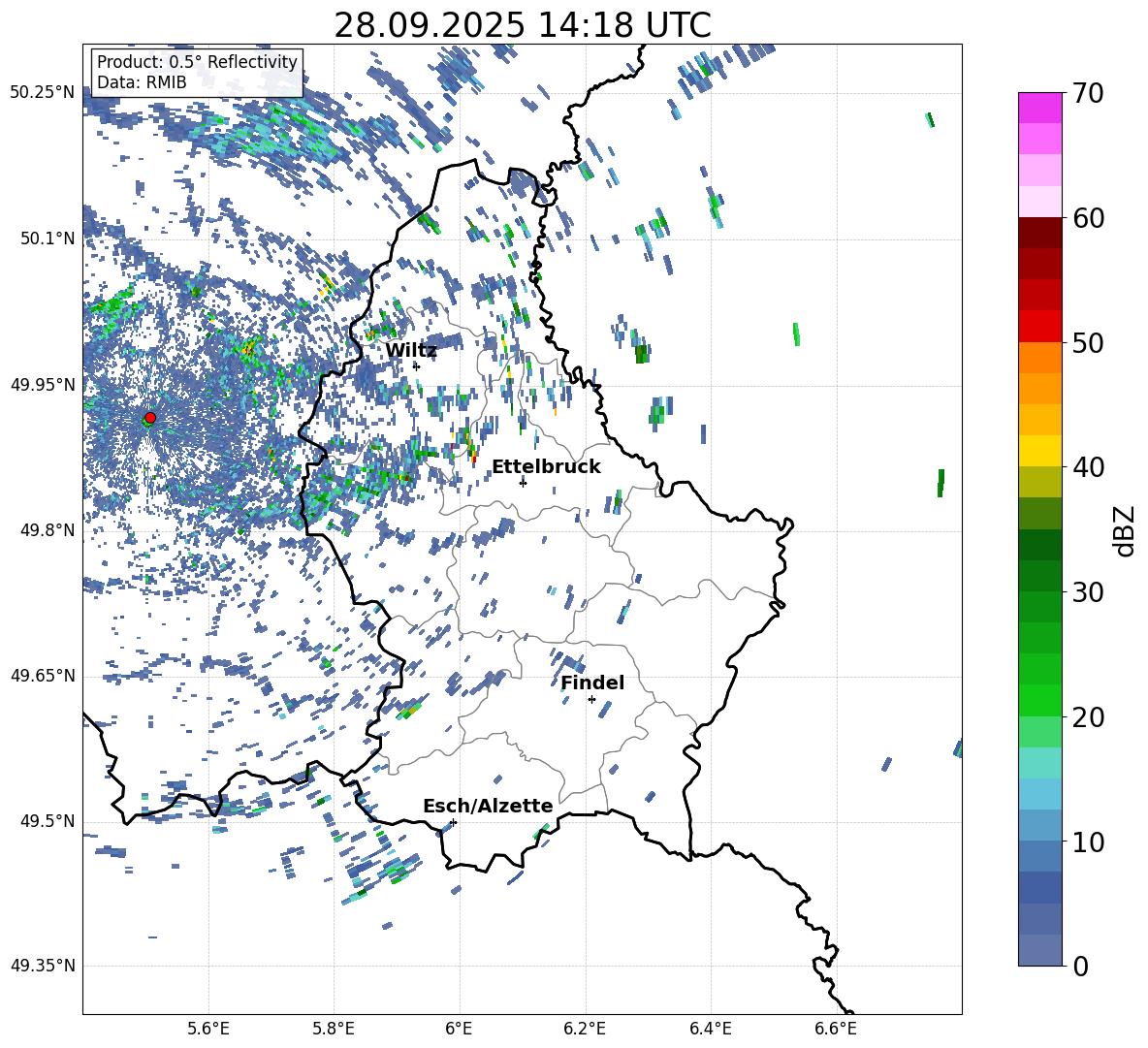Viewport: 1148px width, 1048px height.
Task: Click the Esch/Alzette city label
Action: pyautogui.click(x=488, y=806)
